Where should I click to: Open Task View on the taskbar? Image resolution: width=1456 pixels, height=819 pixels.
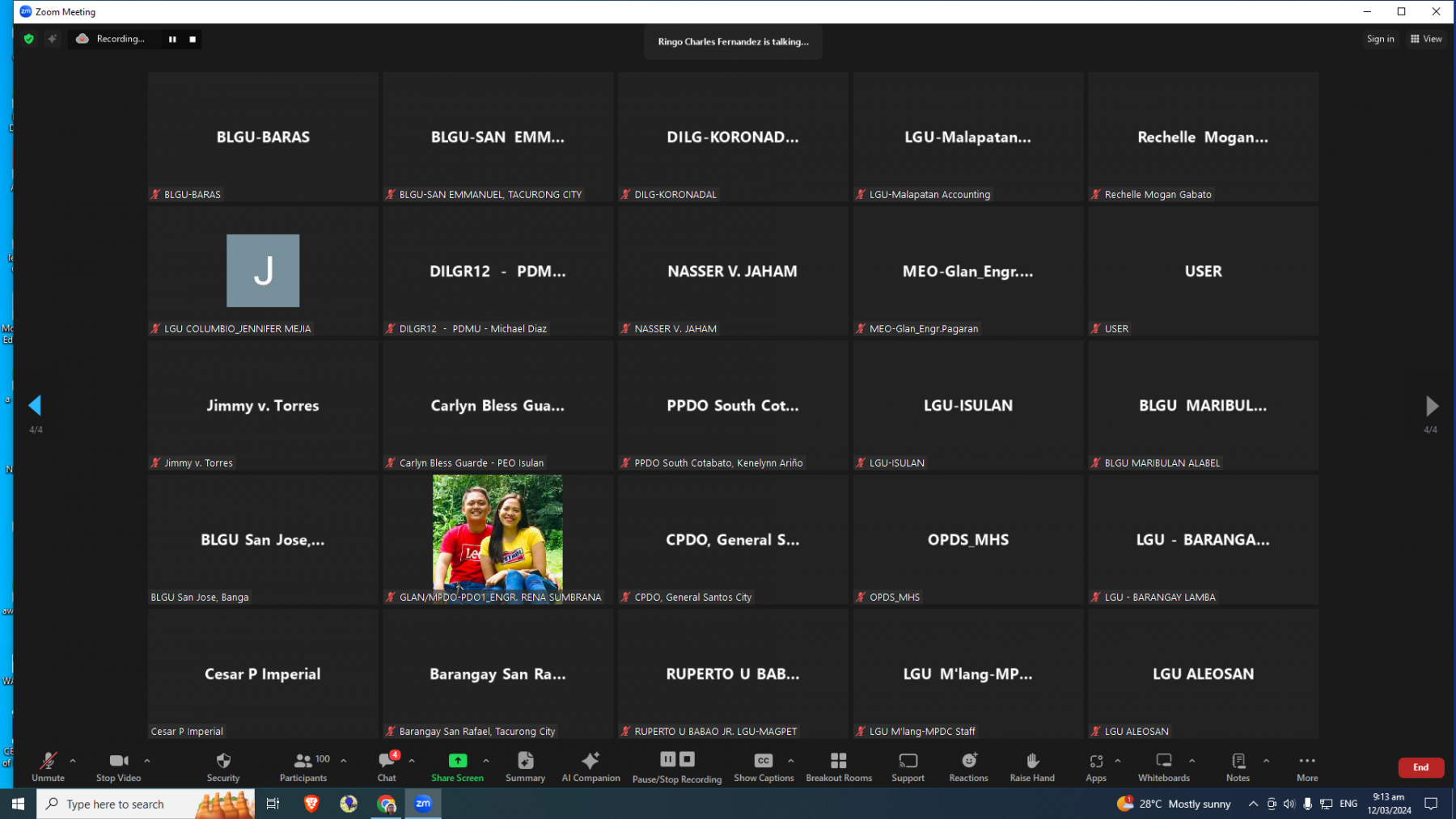tap(273, 804)
